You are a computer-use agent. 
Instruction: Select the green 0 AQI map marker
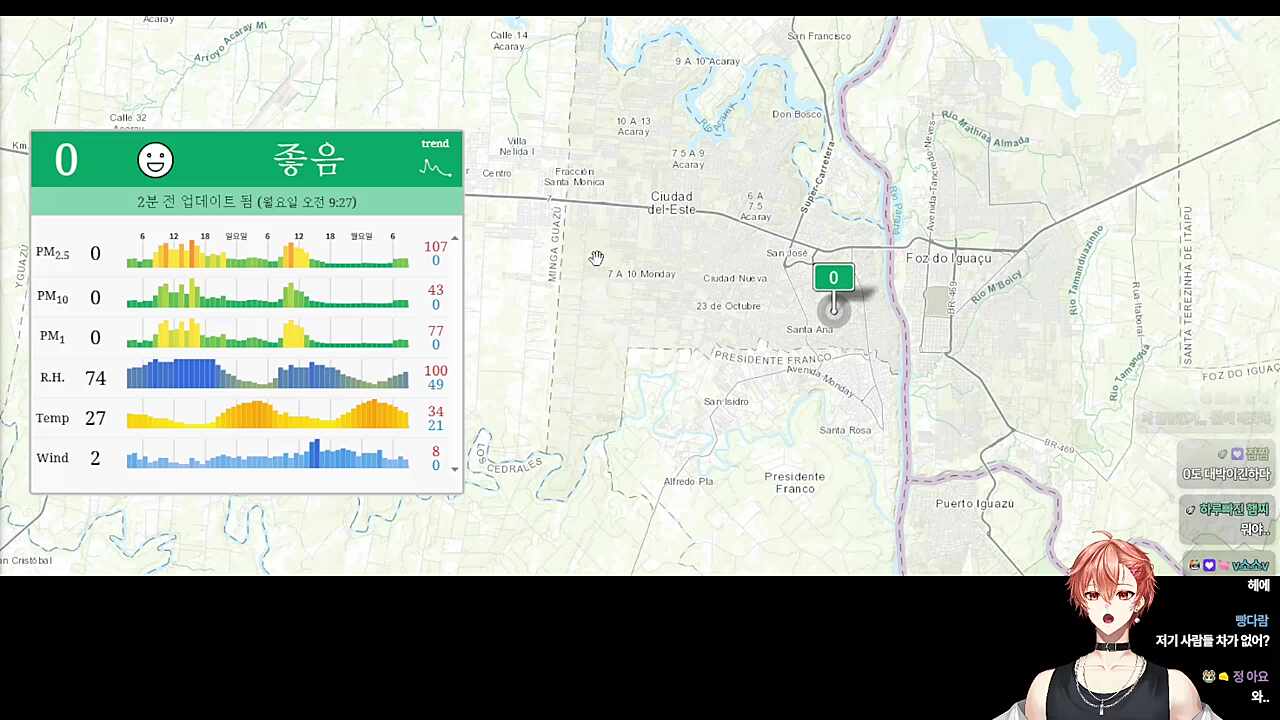(833, 278)
